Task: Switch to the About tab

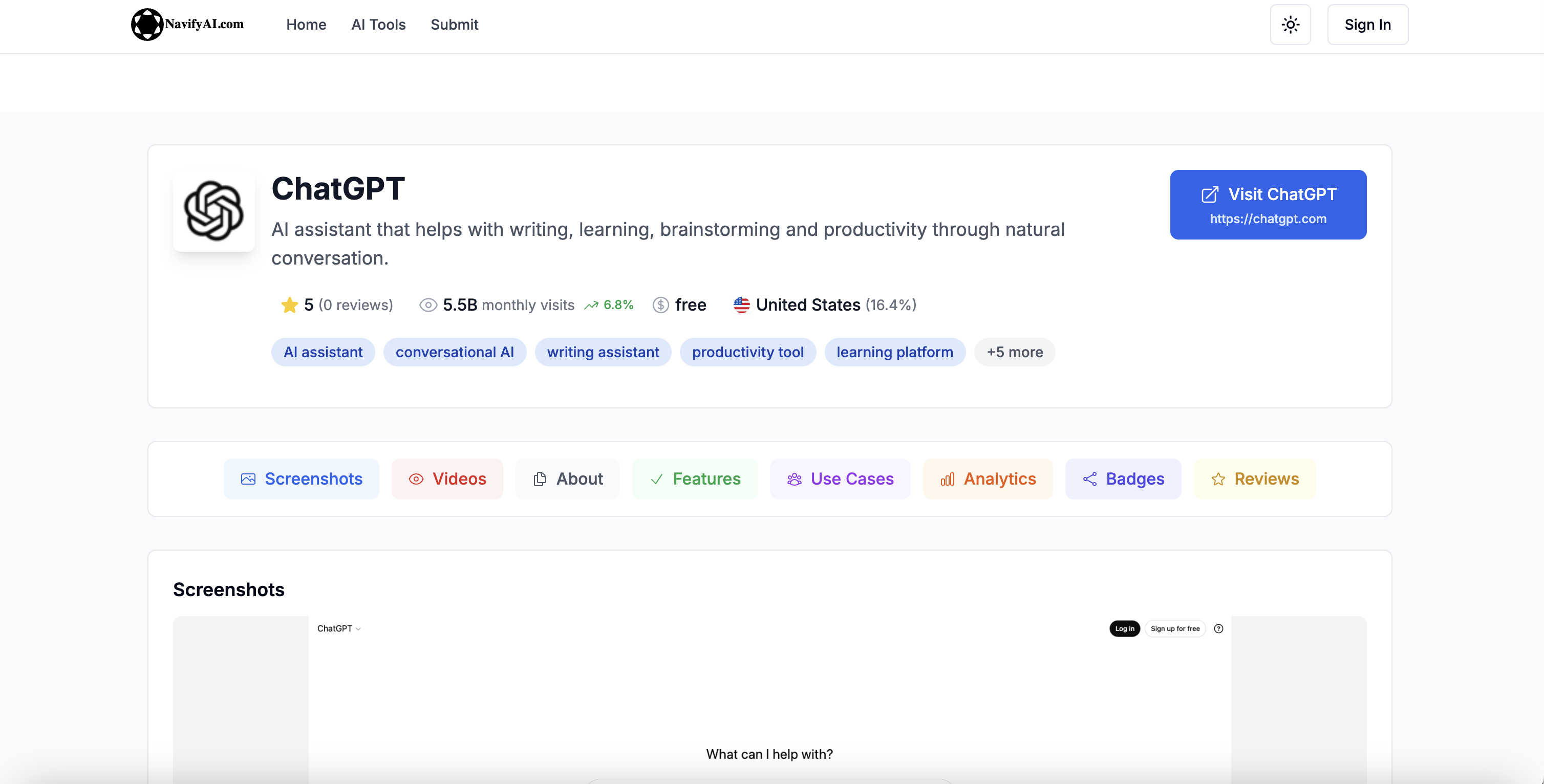Action: click(568, 479)
